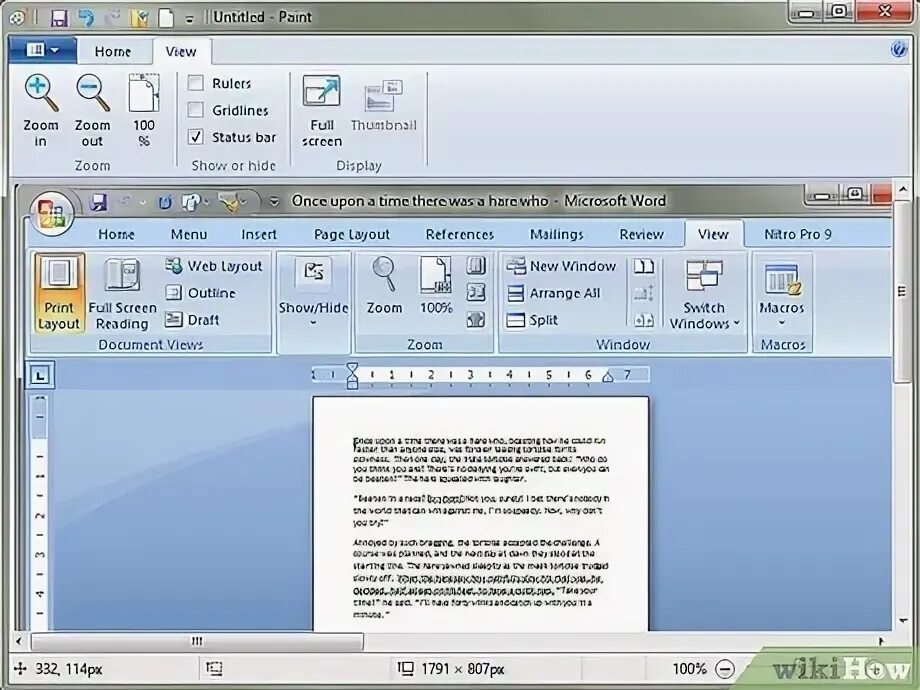Click Paint's horizontal scrollbar thumb

point(197,641)
